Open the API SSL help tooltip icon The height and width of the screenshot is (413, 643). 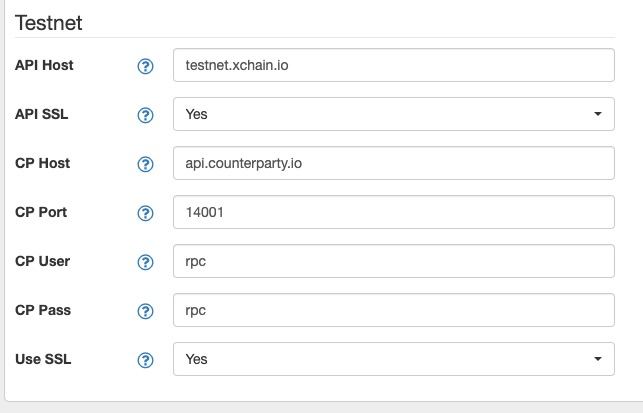(145, 115)
